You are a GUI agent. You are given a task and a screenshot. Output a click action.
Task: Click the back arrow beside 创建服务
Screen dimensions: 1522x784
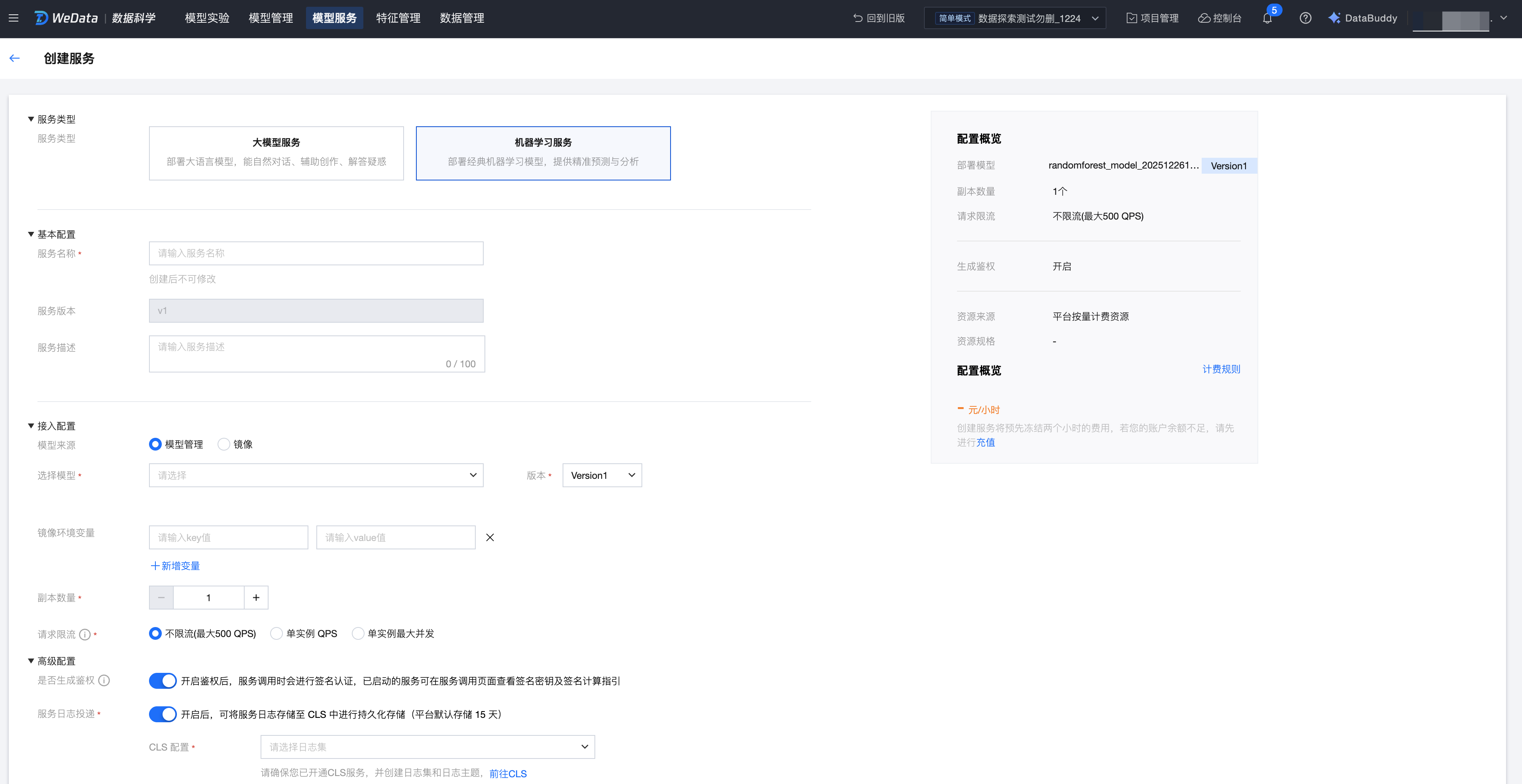15,58
